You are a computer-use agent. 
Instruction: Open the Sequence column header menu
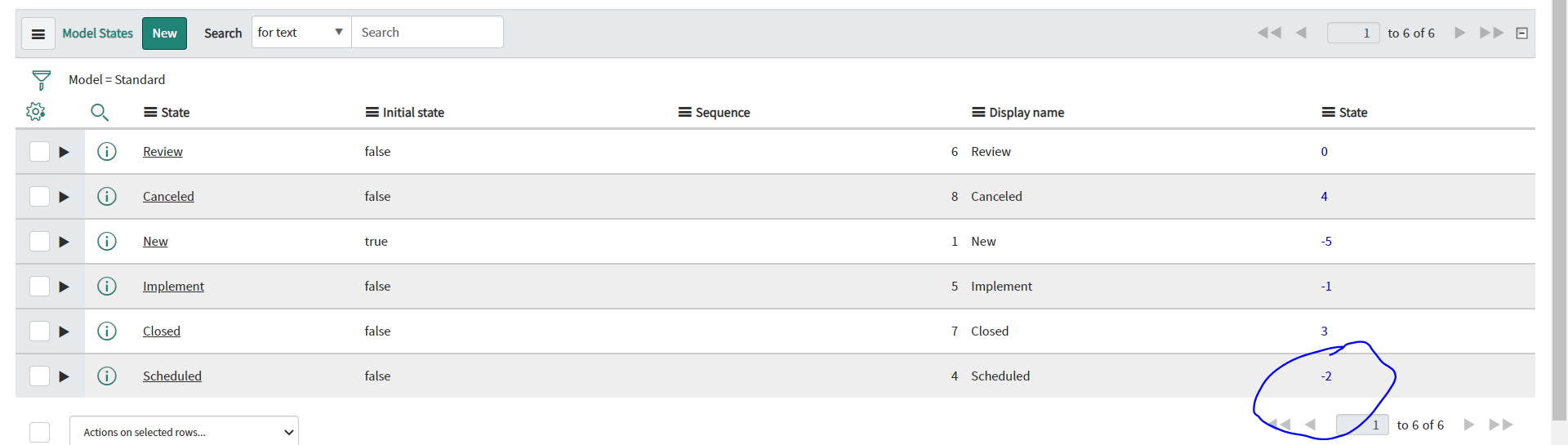685,113
